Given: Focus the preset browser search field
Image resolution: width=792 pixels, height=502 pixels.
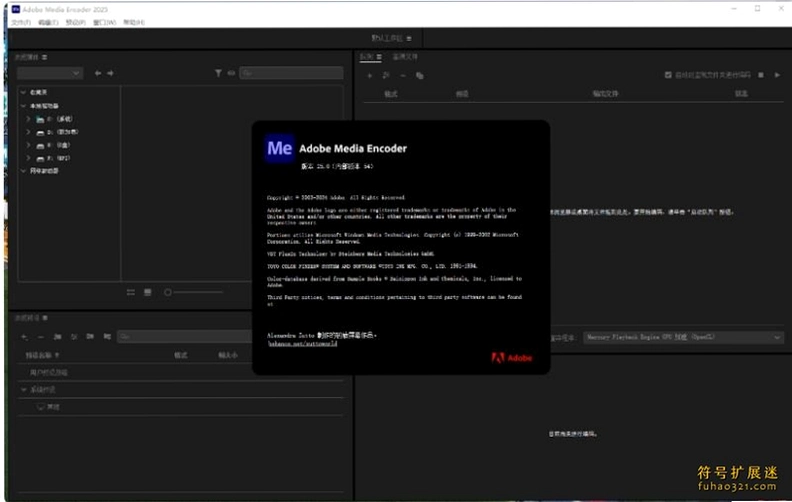Looking at the screenshot, I should [x=184, y=337].
